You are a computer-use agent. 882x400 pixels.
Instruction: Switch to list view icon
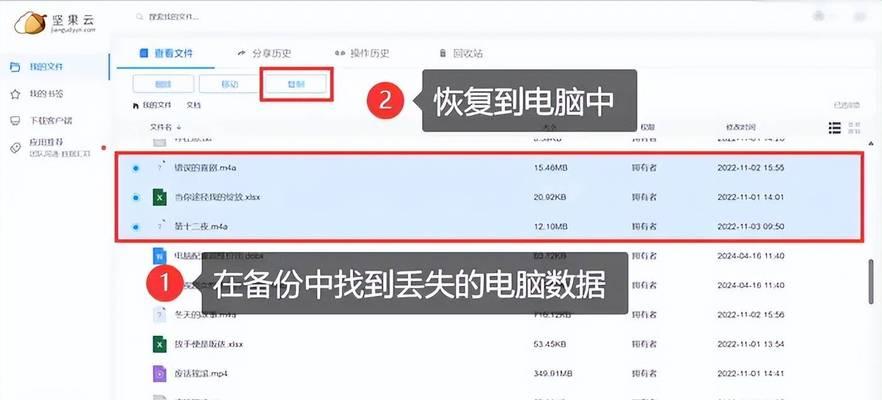835,128
